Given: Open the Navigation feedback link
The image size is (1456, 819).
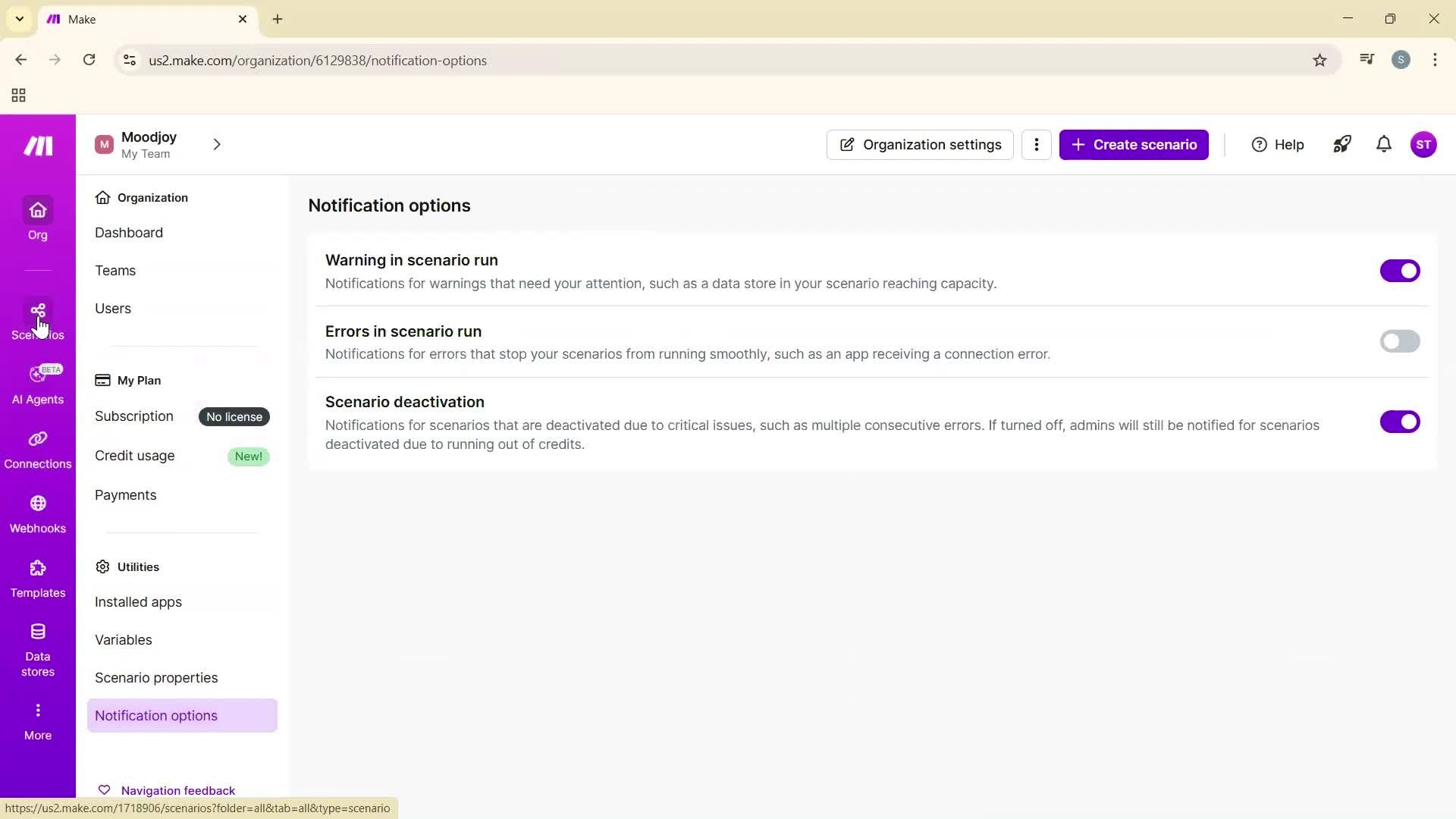Looking at the screenshot, I should 179,789.
